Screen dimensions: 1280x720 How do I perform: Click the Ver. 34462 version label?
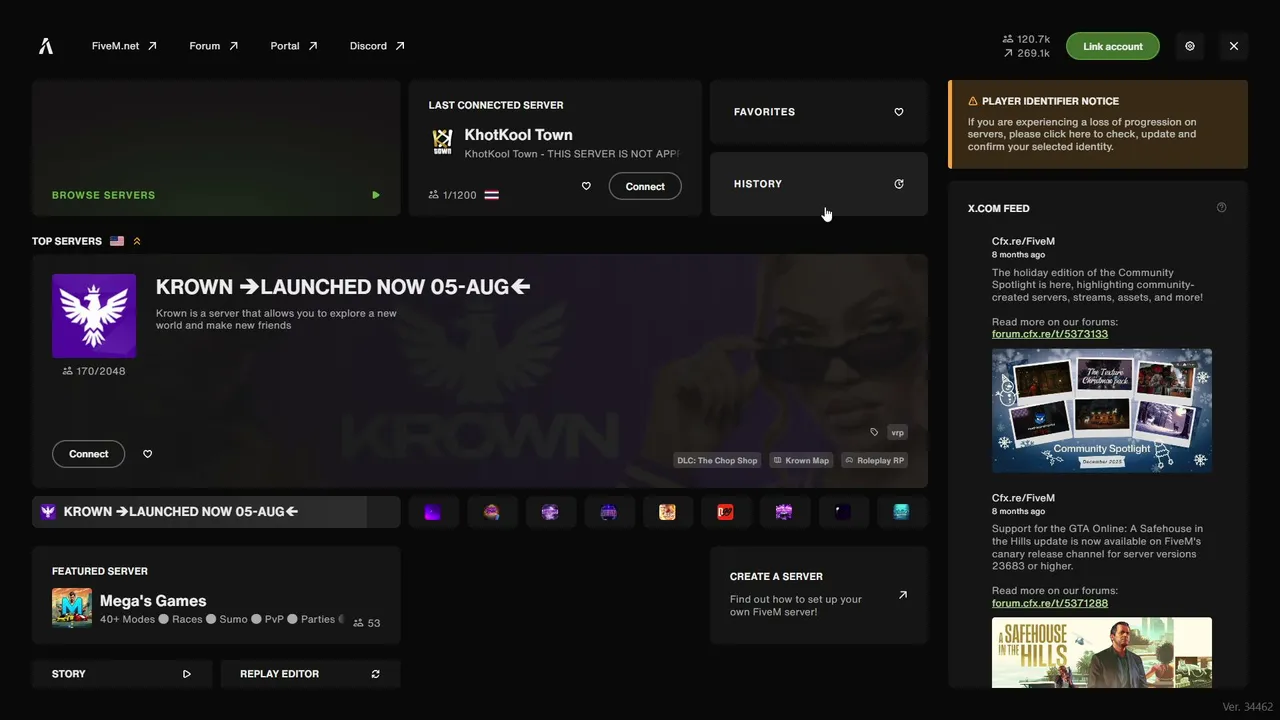click(1247, 707)
